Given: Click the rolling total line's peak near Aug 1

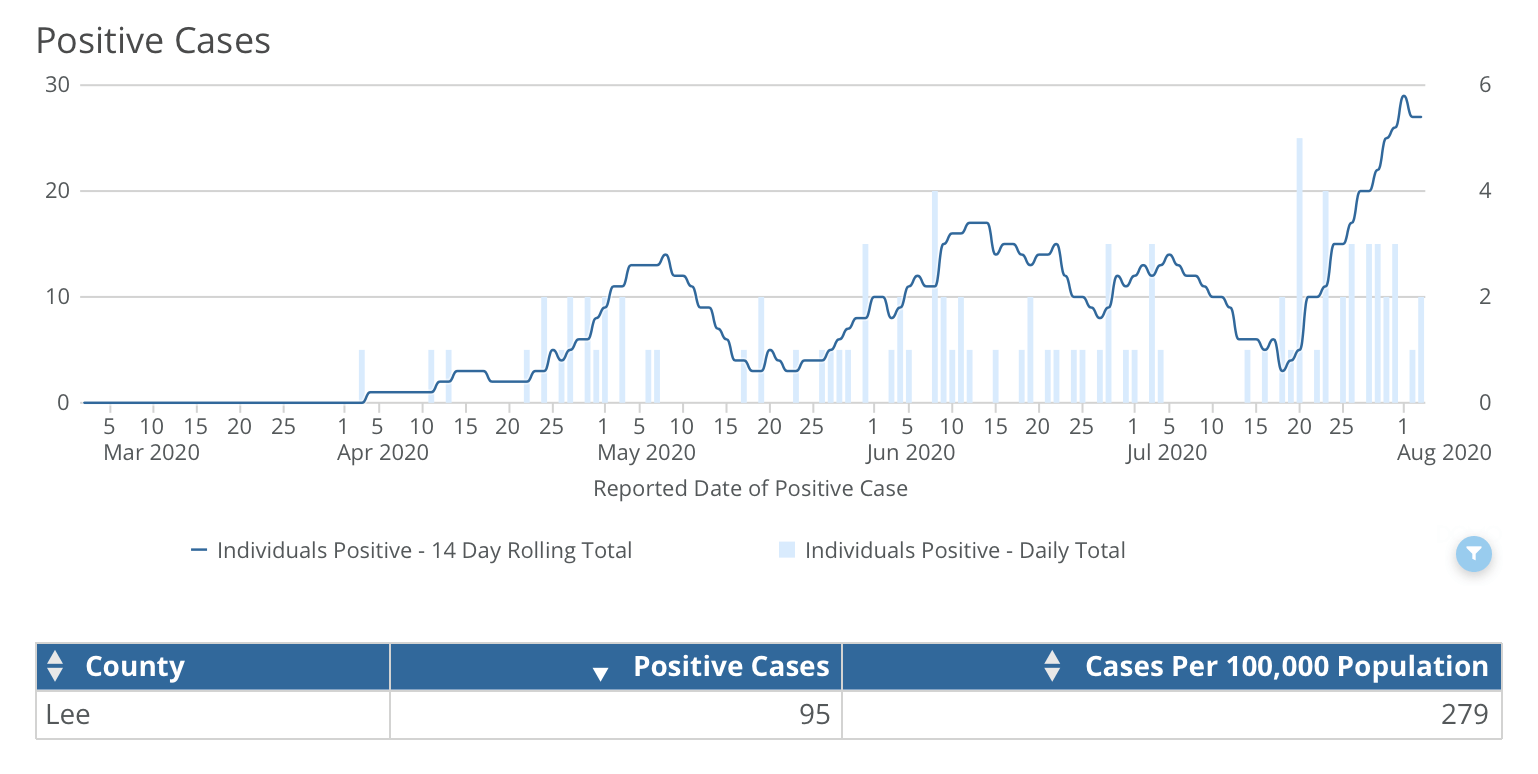Looking at the screenshot, I should click(x=1404, y=97).
